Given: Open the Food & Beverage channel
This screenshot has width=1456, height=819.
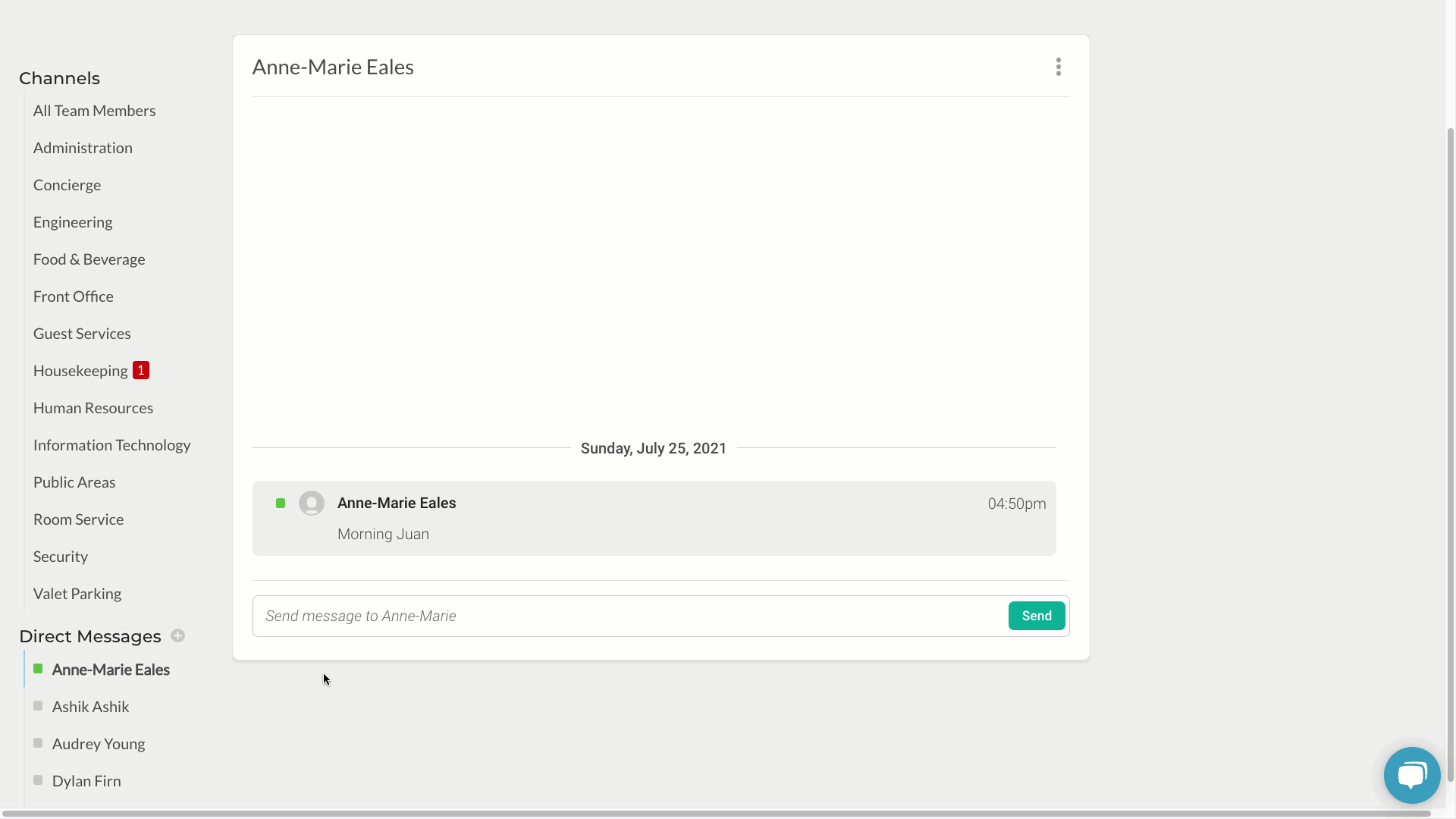Looking at the screenshot, I should [x=89, y=259].
